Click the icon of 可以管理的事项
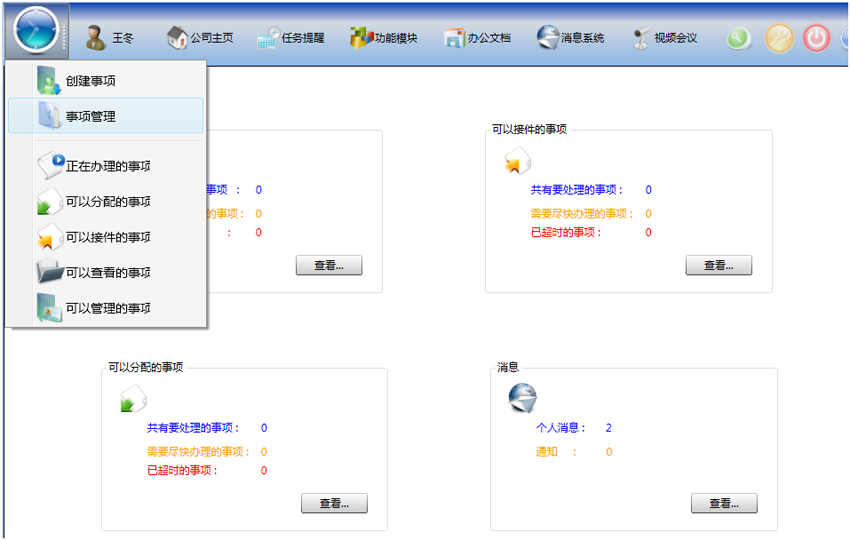850x540 pixels. pos(49,308)
